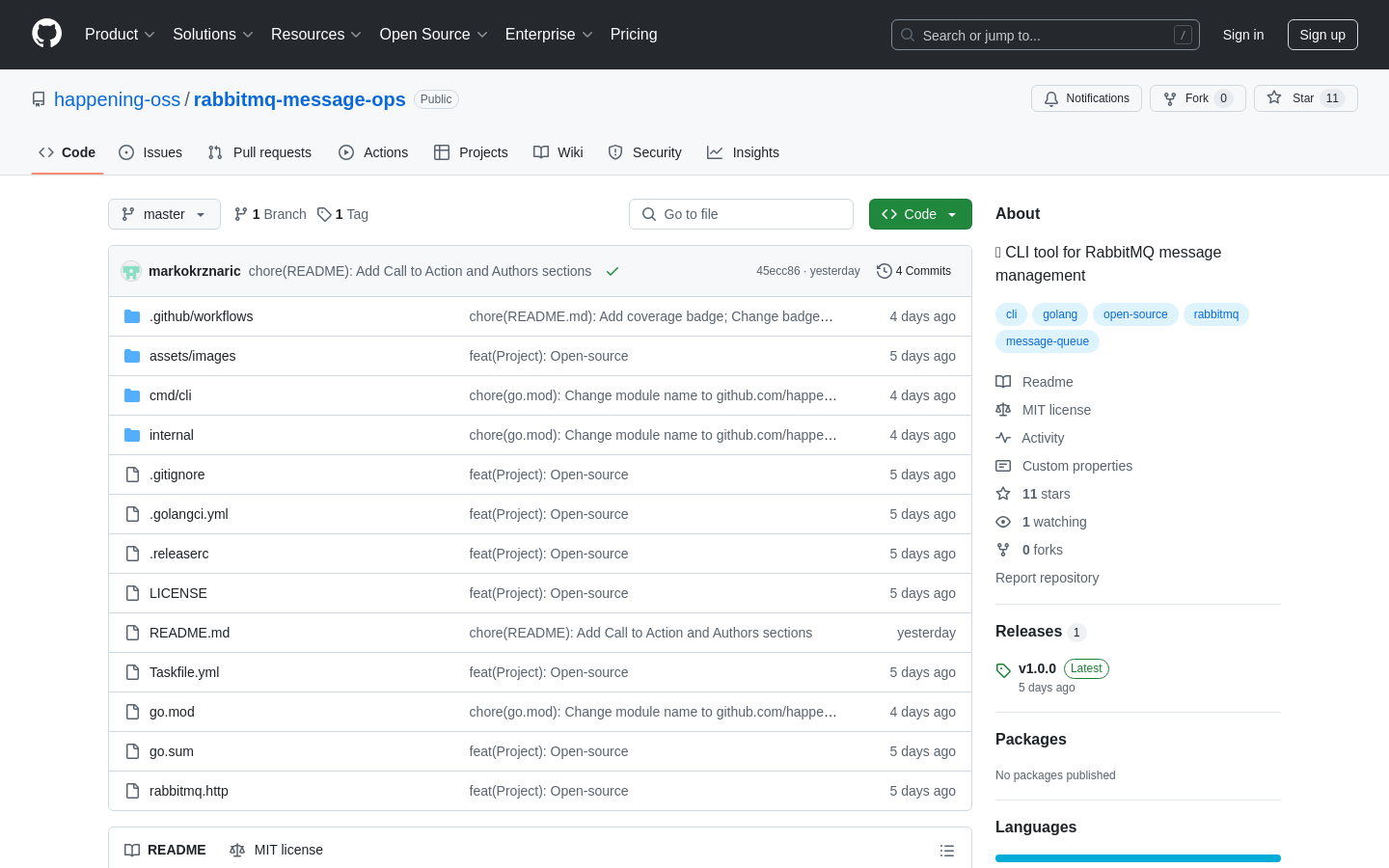Click the cli topic tag
This screenshot has height=868, width=1389.
click(1011, 314)
